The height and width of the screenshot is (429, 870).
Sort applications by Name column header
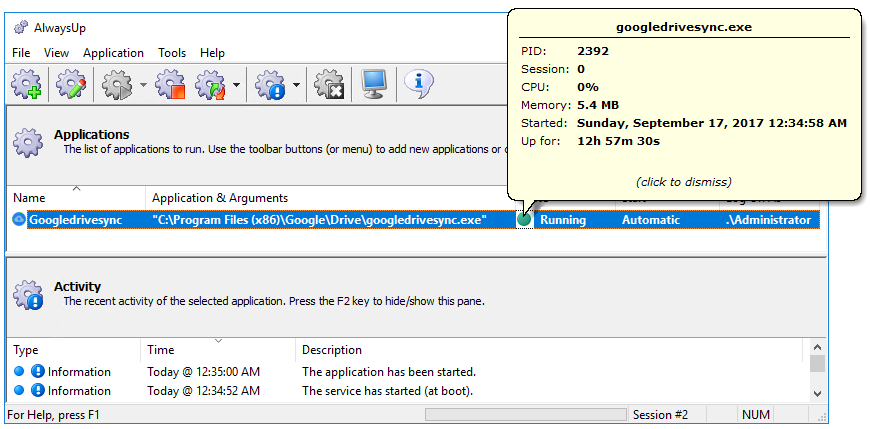pyautogui.click(x=77, y=198)
